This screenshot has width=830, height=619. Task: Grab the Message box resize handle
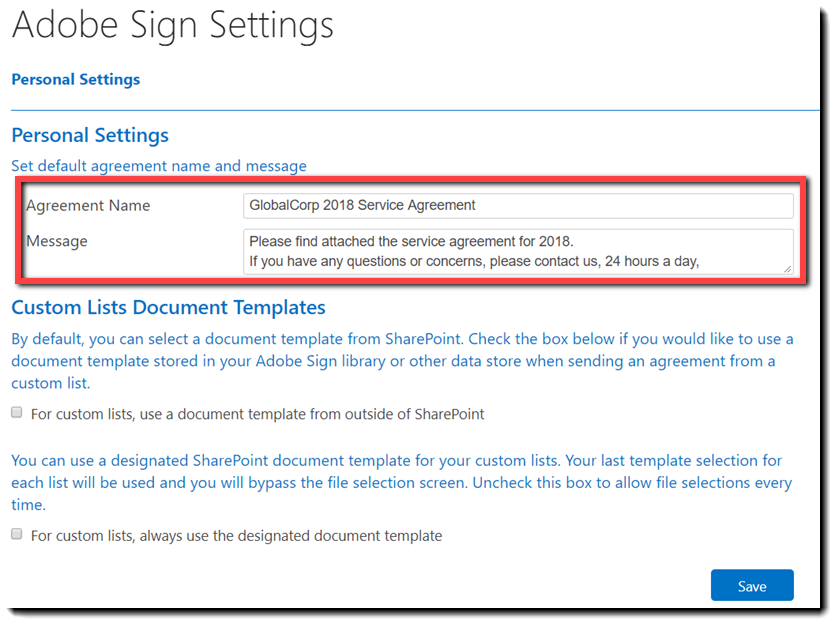(788, 268)
